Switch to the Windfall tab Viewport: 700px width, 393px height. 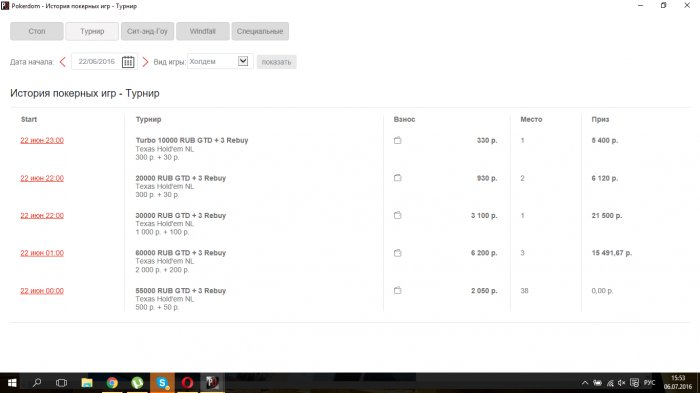(x=203, y=31)
